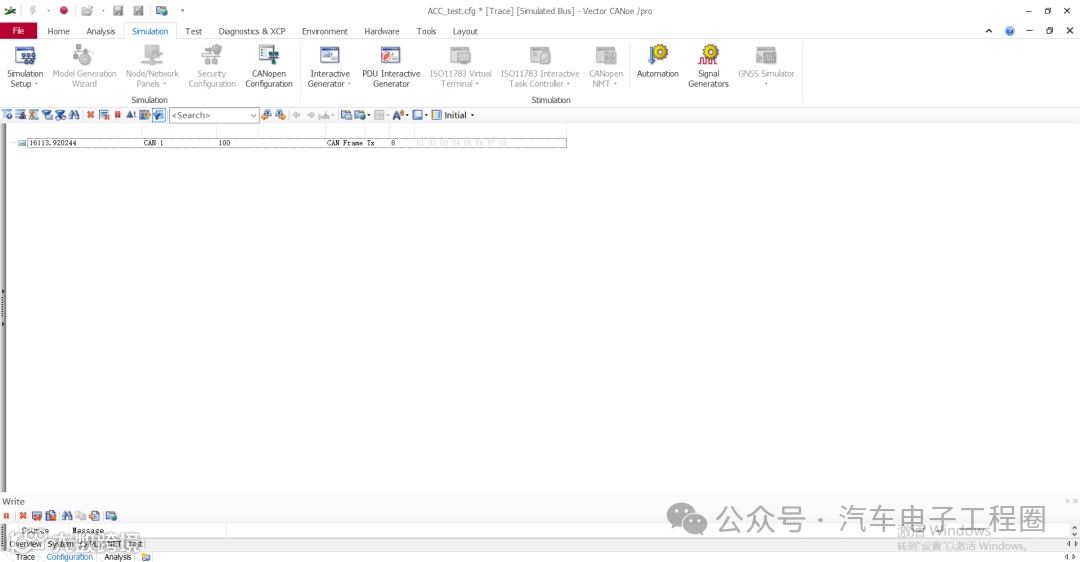
Task: Open the Simulation Setup window
Action: coord(25,66)
